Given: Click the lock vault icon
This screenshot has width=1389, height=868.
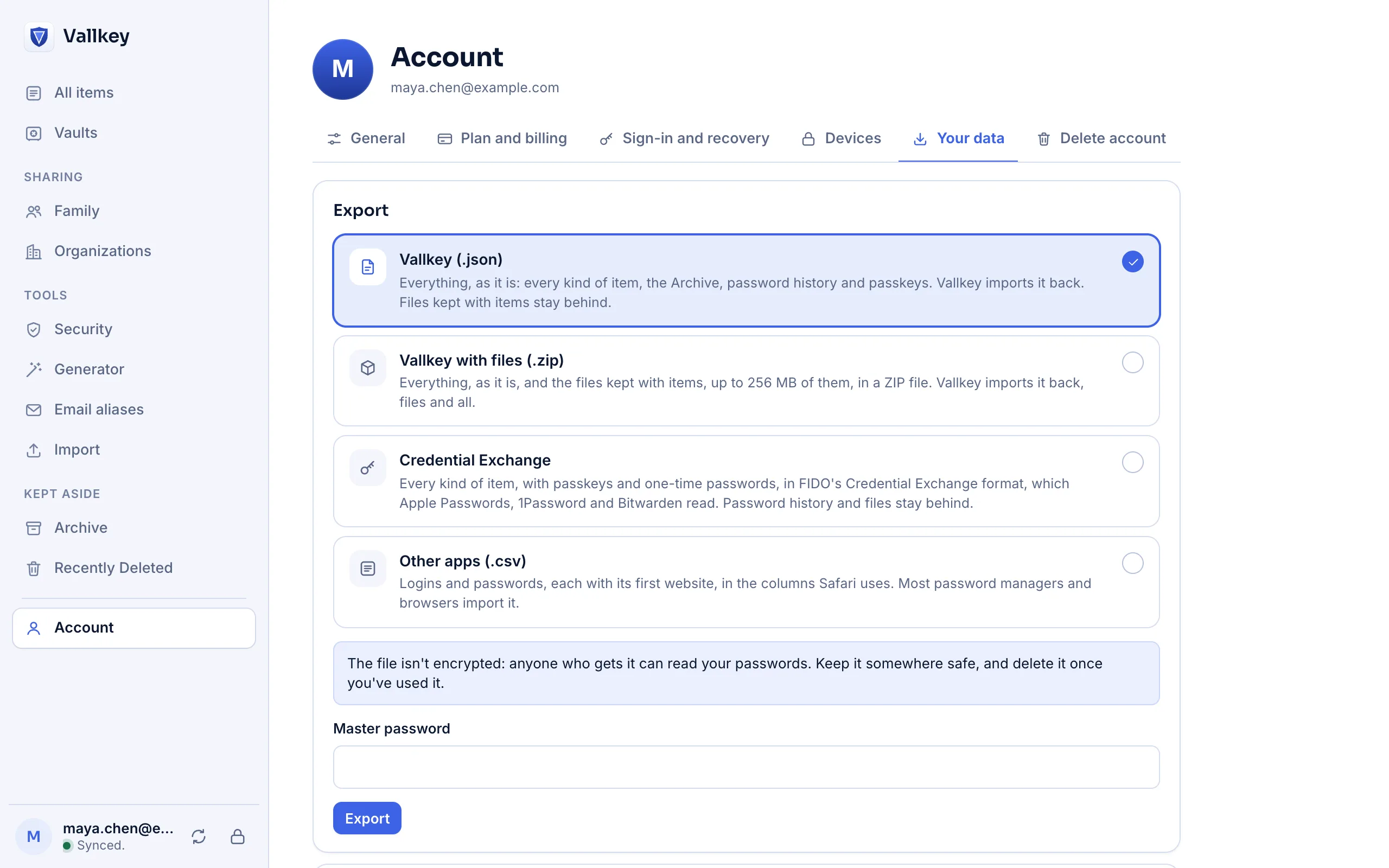Looking at the screenshot, I should click(x=238, y=837).
